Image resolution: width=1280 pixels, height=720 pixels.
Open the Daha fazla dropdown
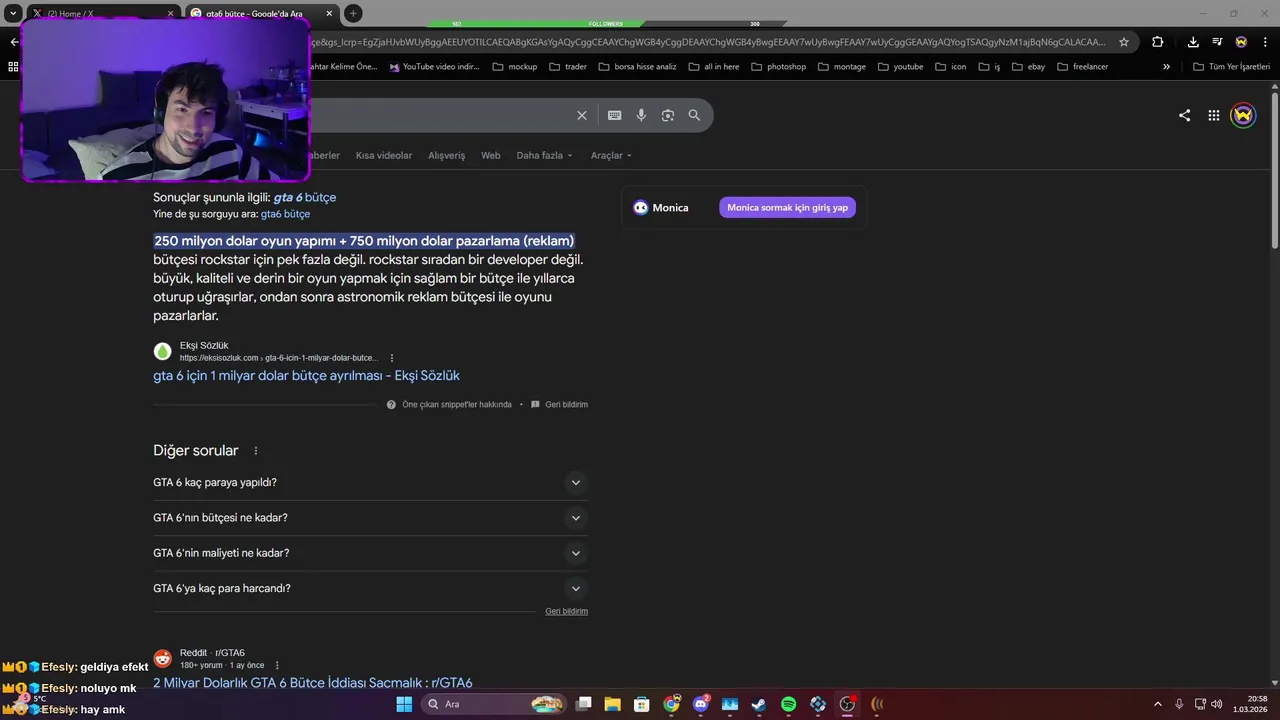544,155
